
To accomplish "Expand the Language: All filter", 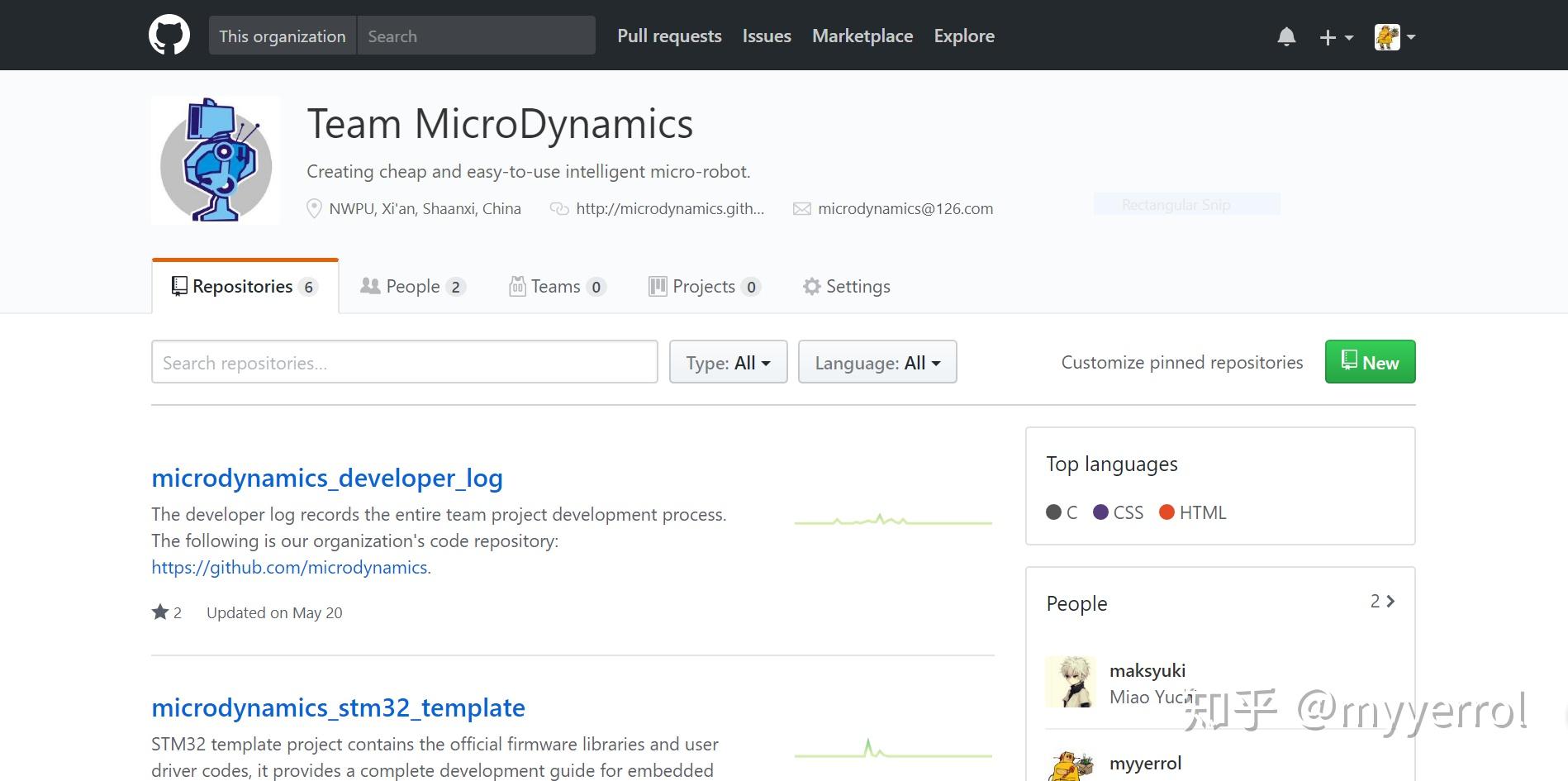I will [877, 362].
